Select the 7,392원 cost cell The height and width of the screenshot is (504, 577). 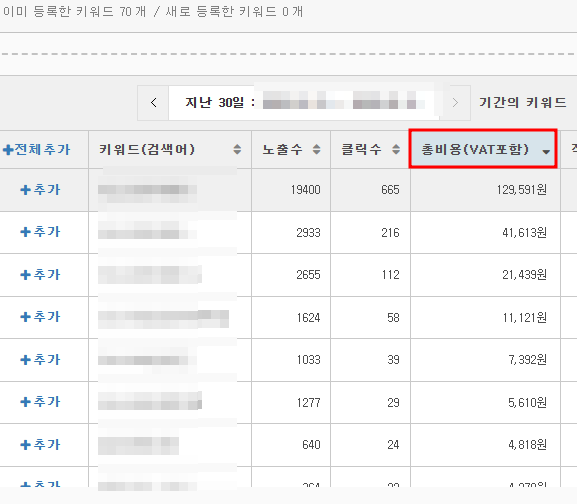click(485, 360)
